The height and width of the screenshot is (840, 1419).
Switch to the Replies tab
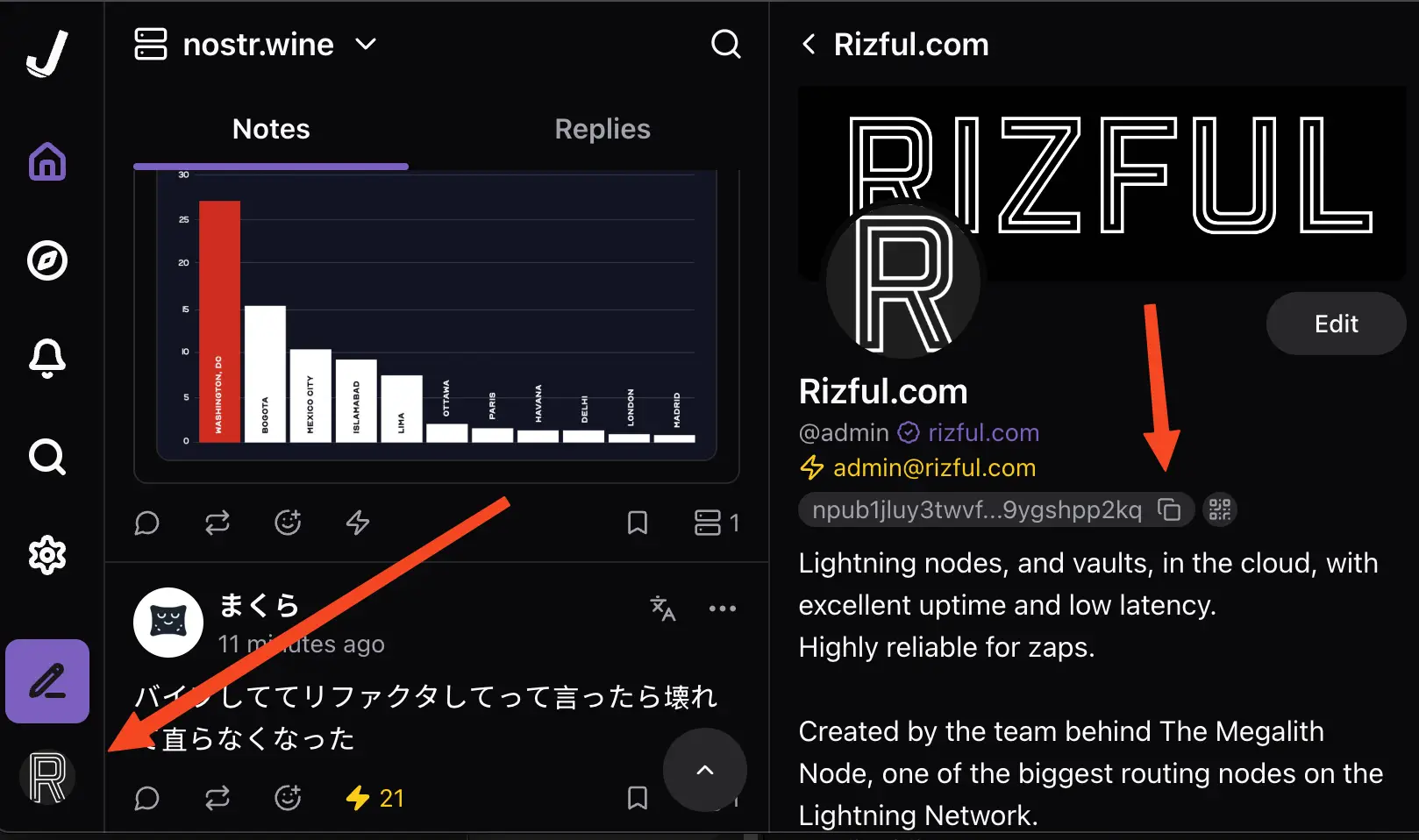coord(603,129)
